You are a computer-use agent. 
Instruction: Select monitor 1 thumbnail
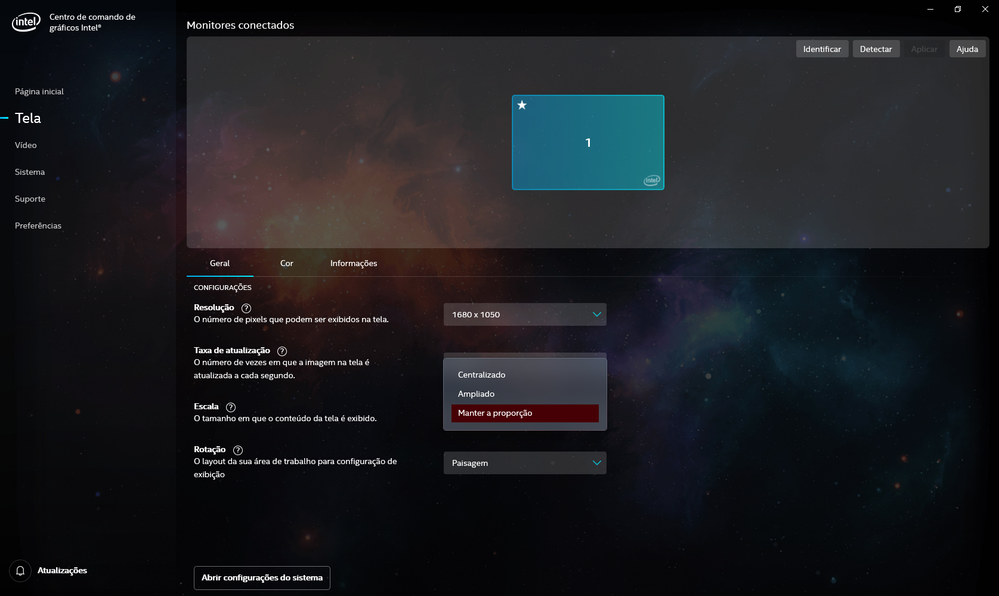pos(588,142)
